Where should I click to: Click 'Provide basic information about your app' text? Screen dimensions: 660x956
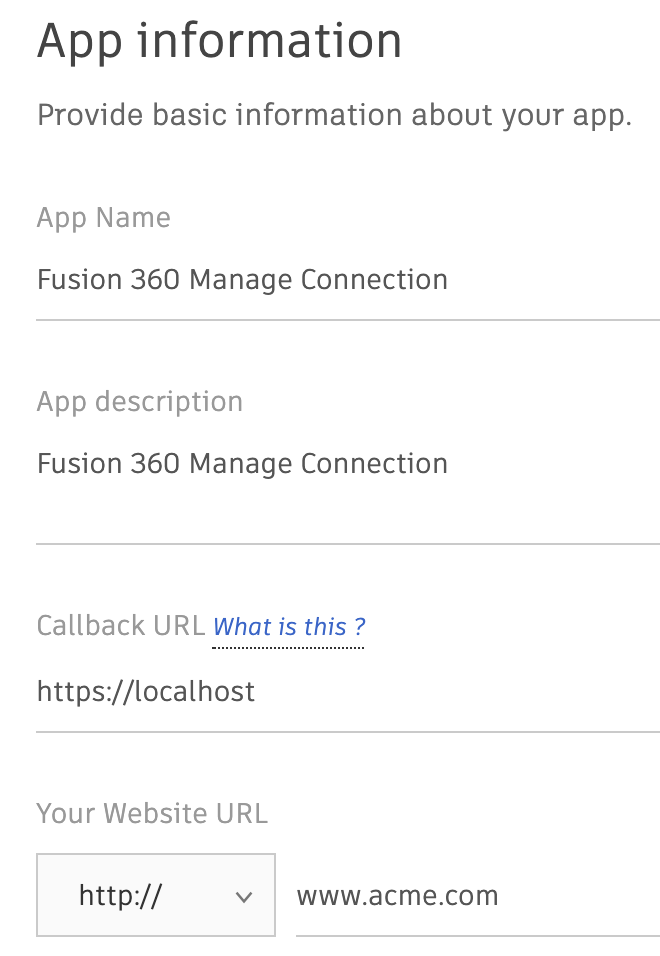point(334,115)
